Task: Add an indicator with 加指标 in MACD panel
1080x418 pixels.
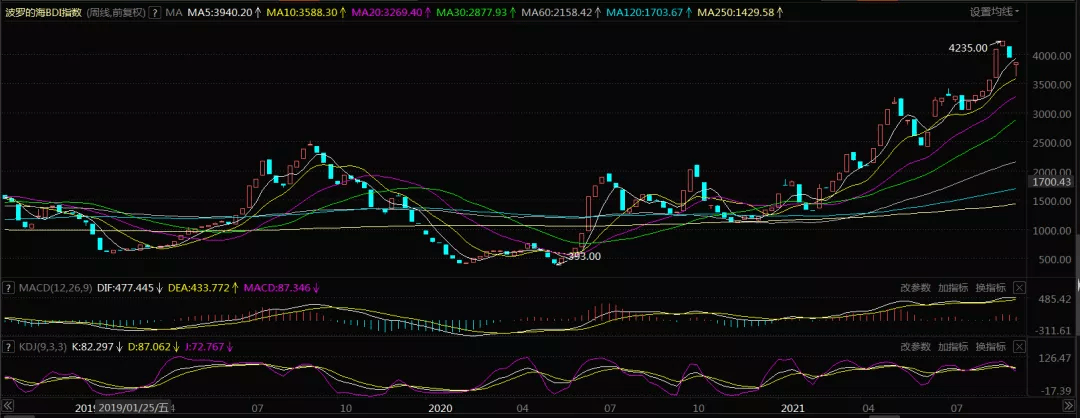Action: [x=953, y=287]
